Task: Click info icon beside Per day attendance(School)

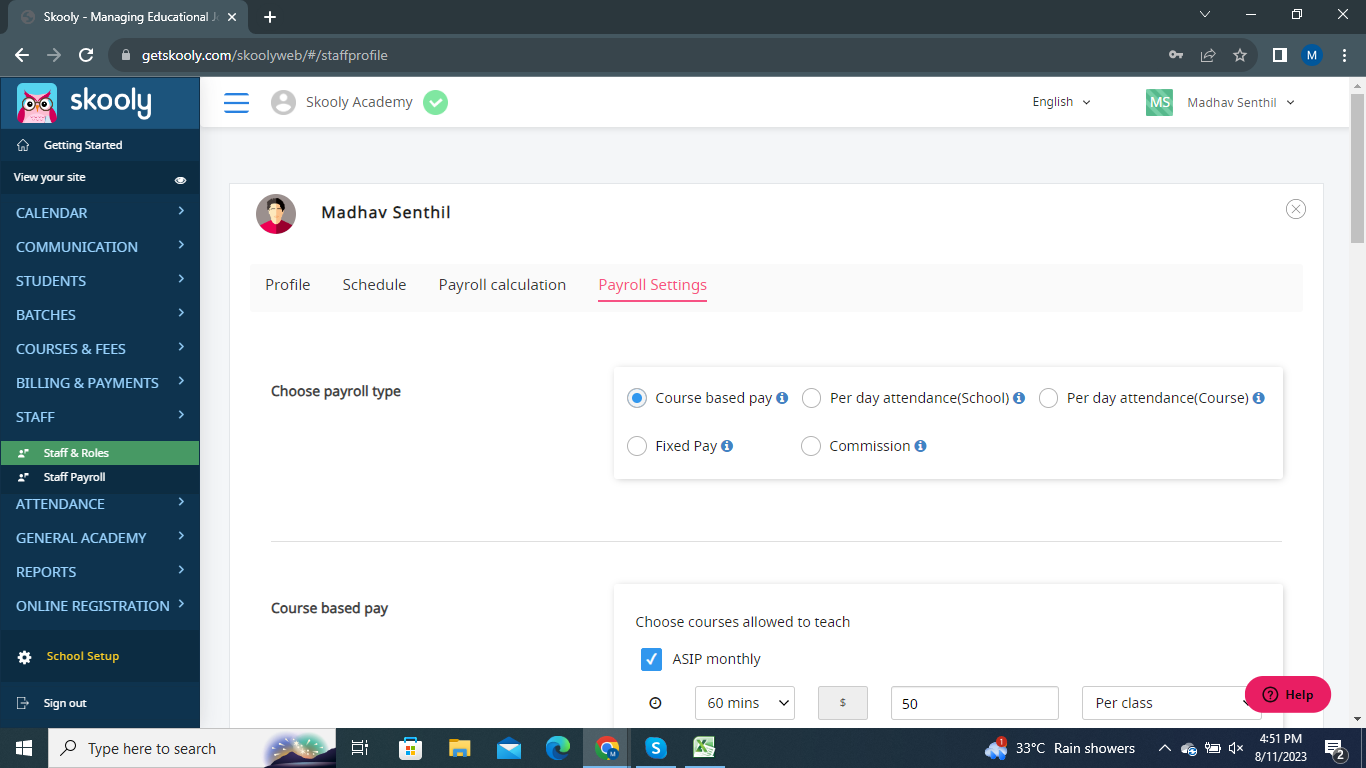Action: coord(1019,398)
